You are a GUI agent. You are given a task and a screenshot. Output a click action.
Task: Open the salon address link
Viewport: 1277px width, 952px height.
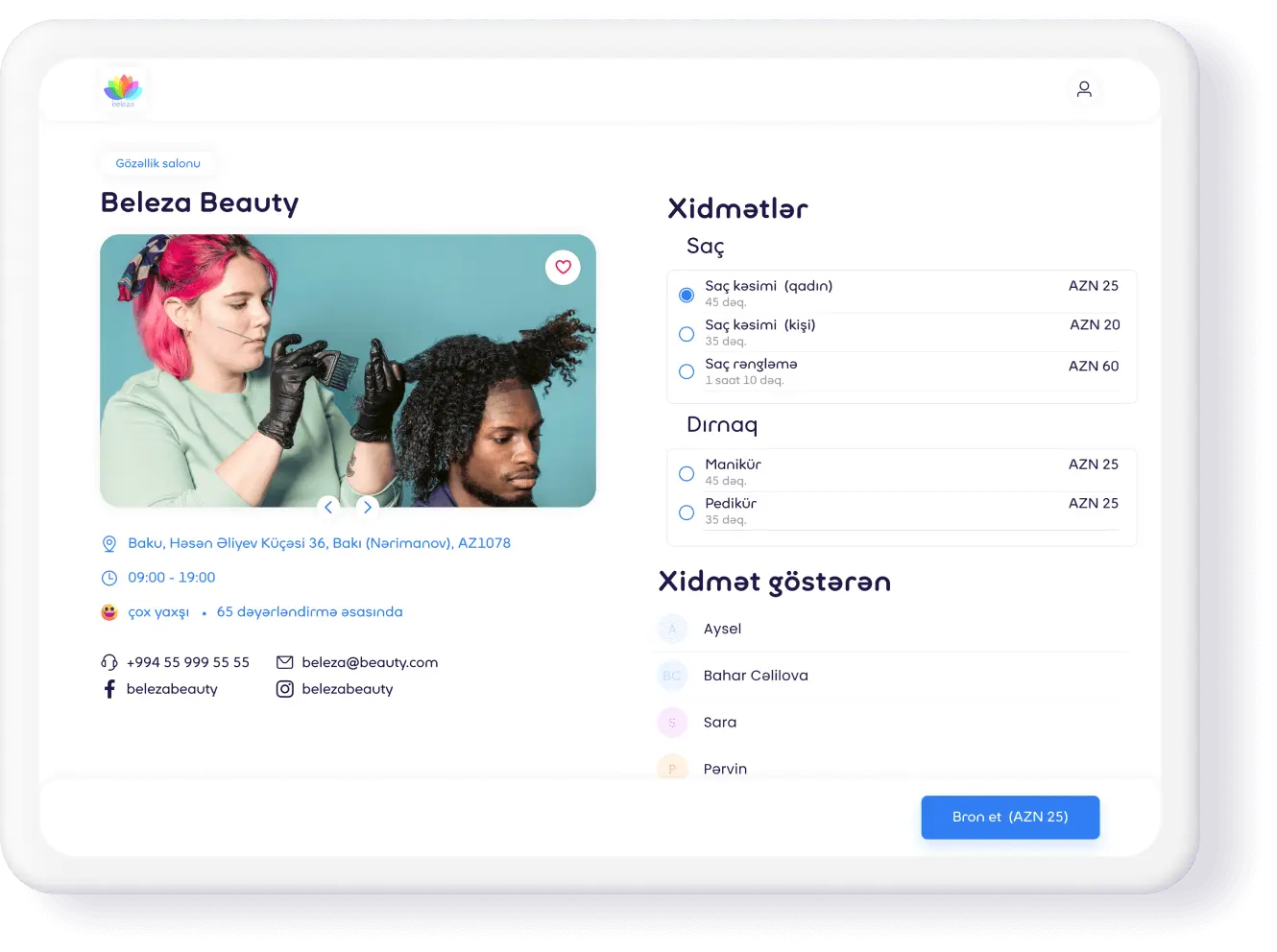pos(319,543)
